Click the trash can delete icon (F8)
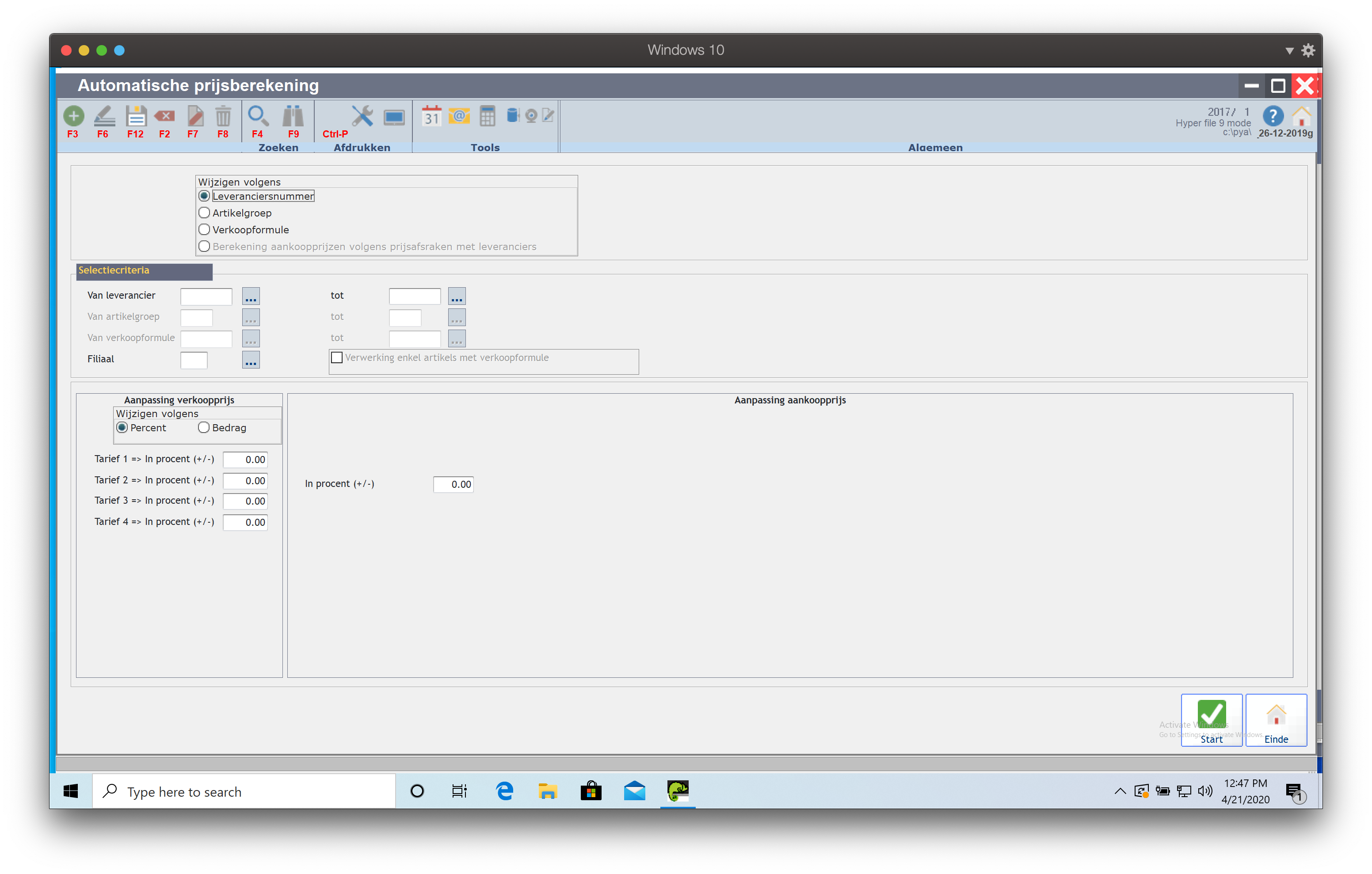Viewport: 1372px width, 874px height. [x=223, y=116]
